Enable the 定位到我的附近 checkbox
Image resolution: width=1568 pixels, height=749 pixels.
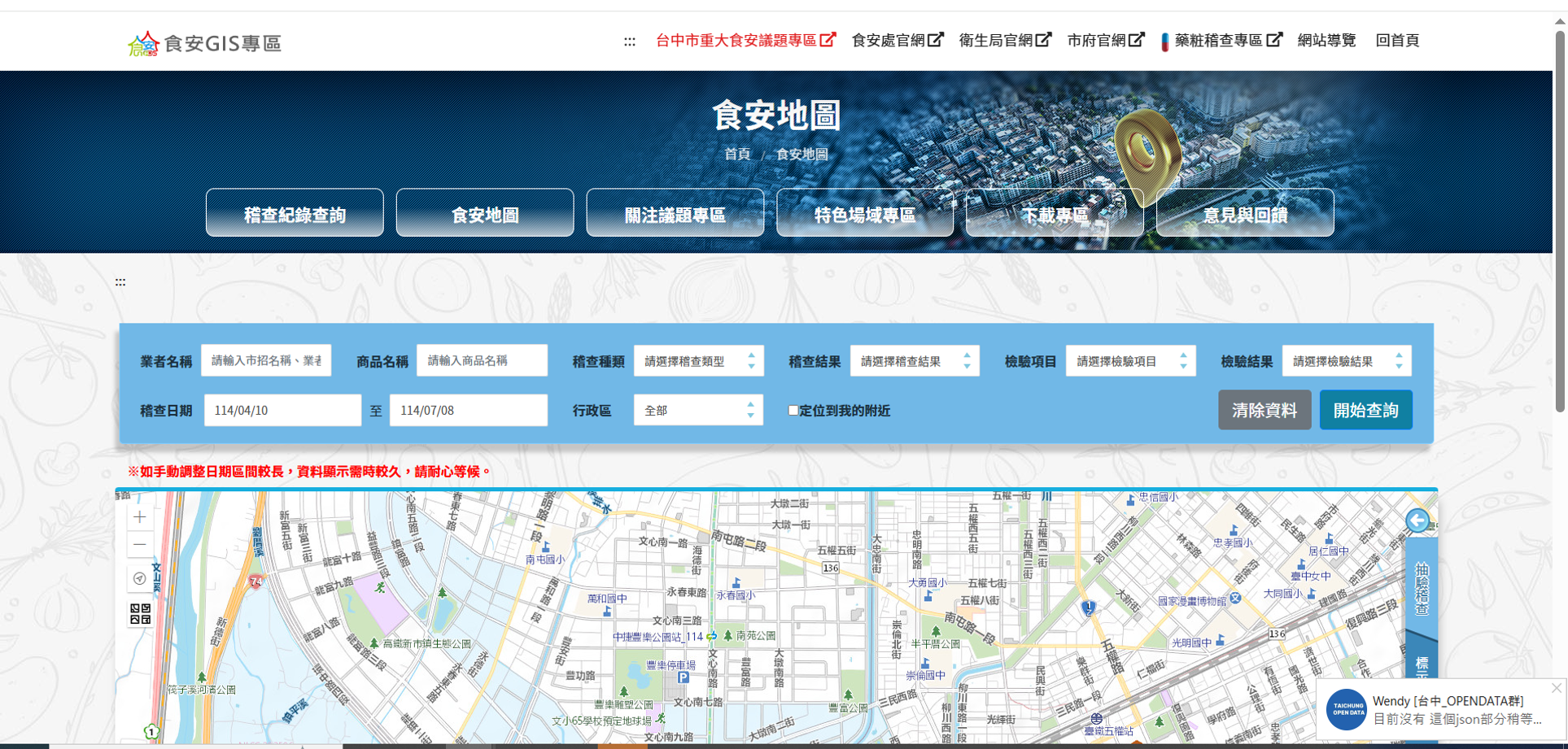(x=793, y=412)
